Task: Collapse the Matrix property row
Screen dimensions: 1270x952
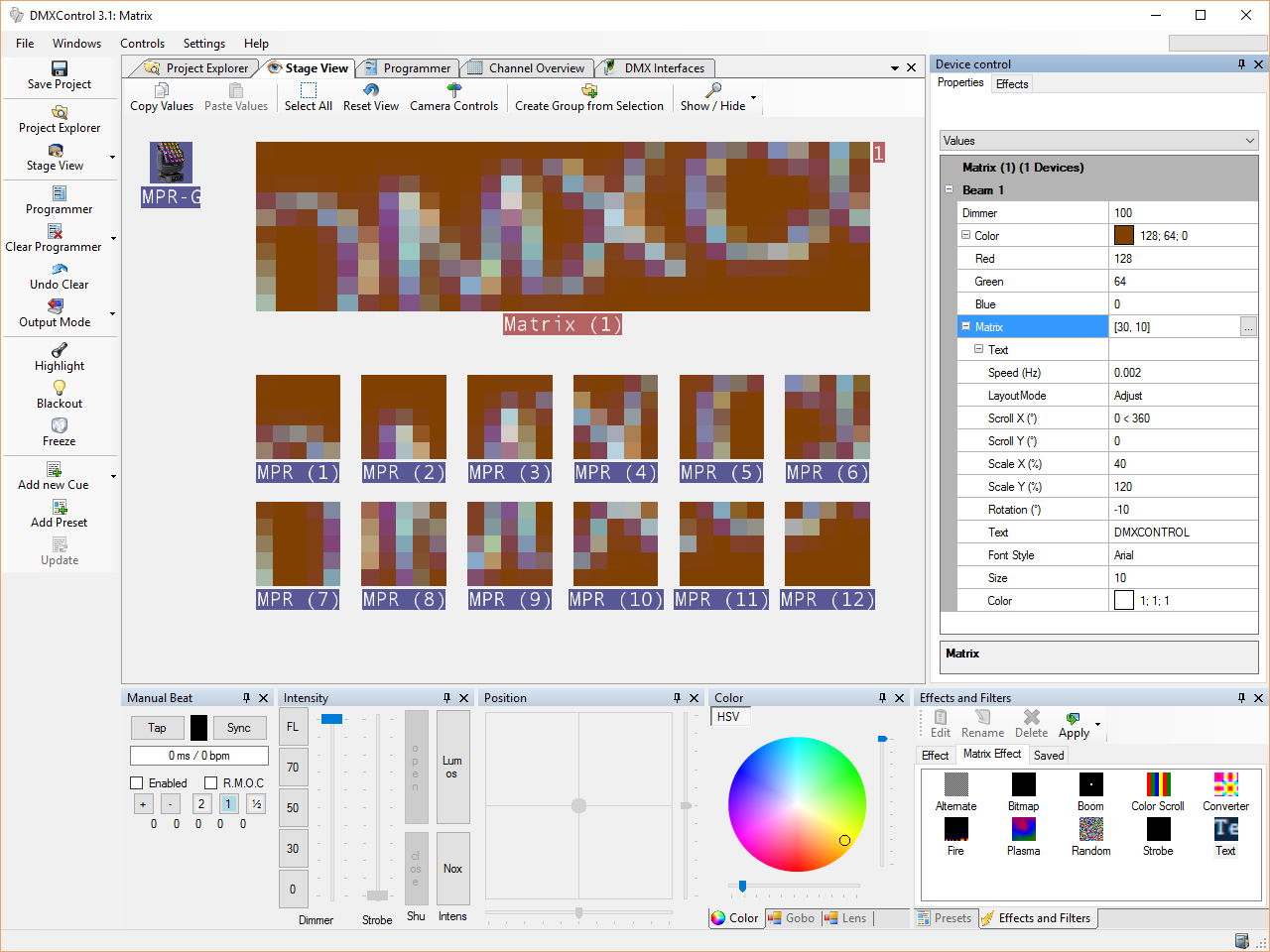Action: pos(966,326)
